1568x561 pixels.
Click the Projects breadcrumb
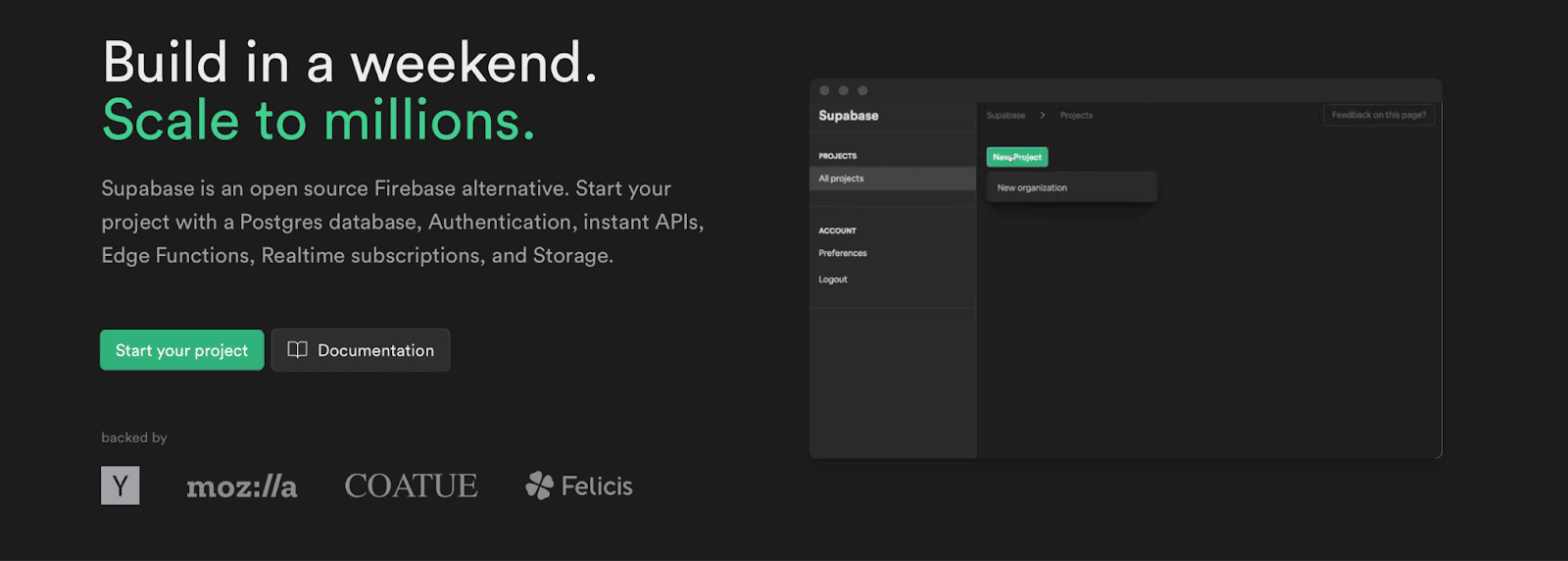1076,116
